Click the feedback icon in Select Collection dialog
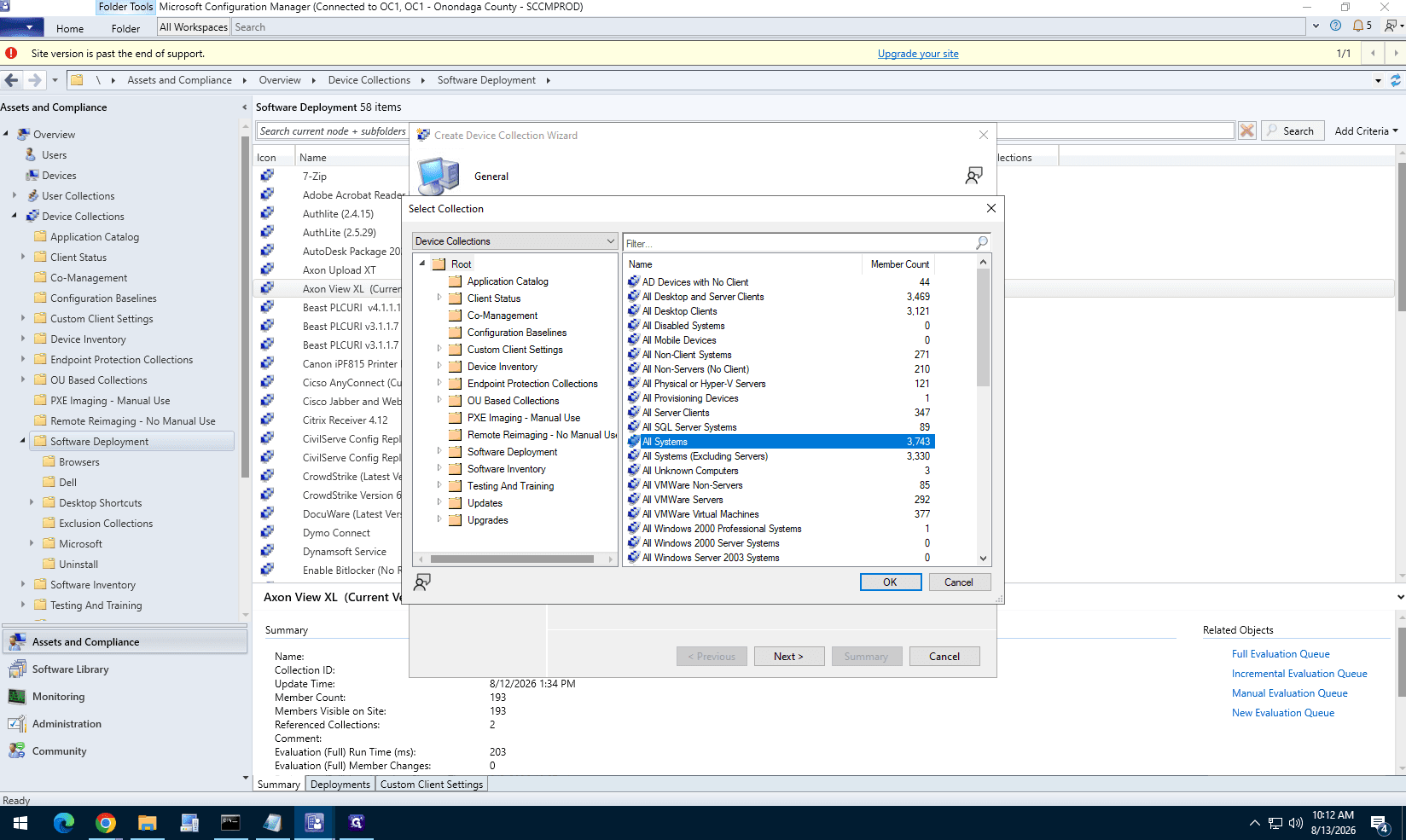The height and width of the screenshot is (840, 1406). 421,582
